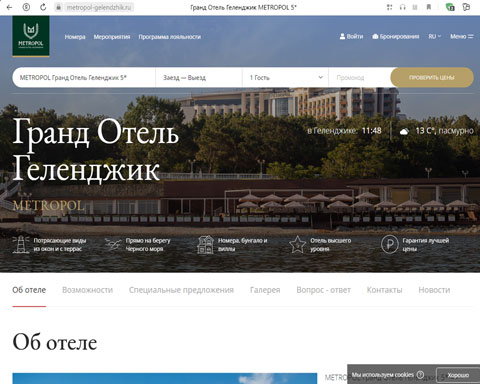
Task: Open Программа лояльности menu item
Action: (170, 37)
